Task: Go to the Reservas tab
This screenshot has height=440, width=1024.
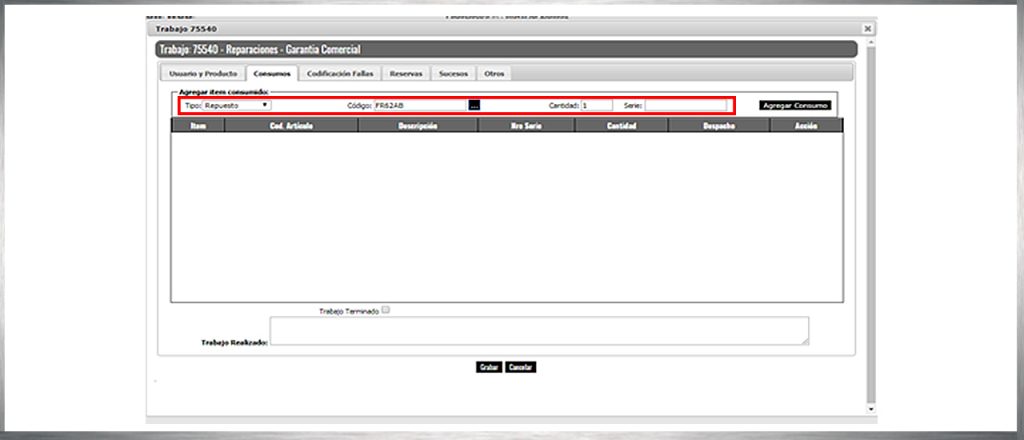Action: pos(406,74)
